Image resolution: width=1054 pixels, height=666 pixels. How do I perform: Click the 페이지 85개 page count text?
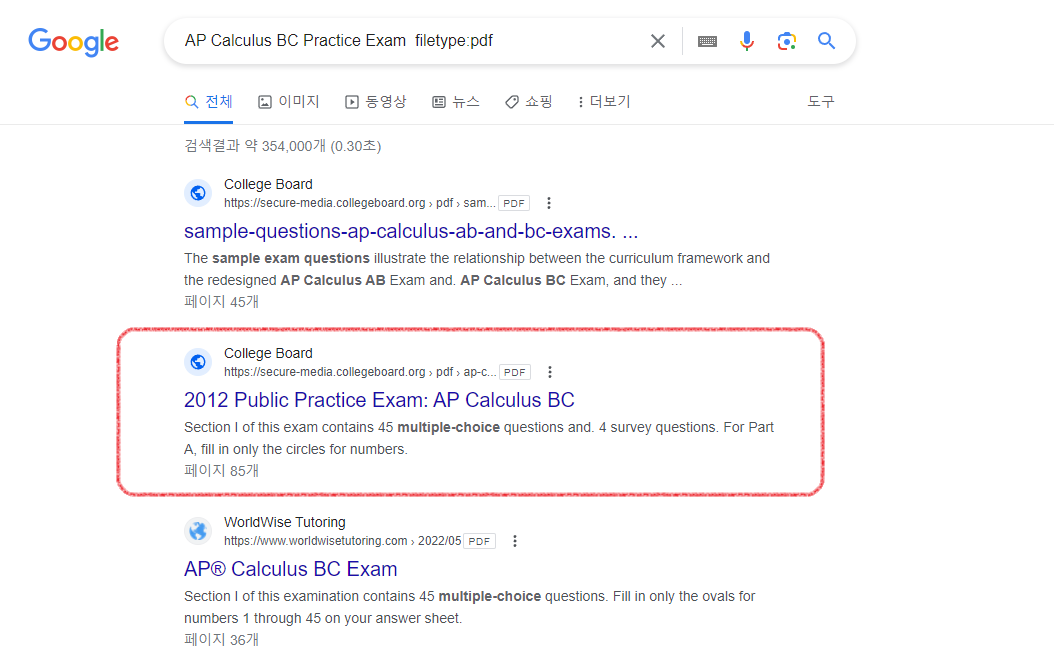click(221, 470)
